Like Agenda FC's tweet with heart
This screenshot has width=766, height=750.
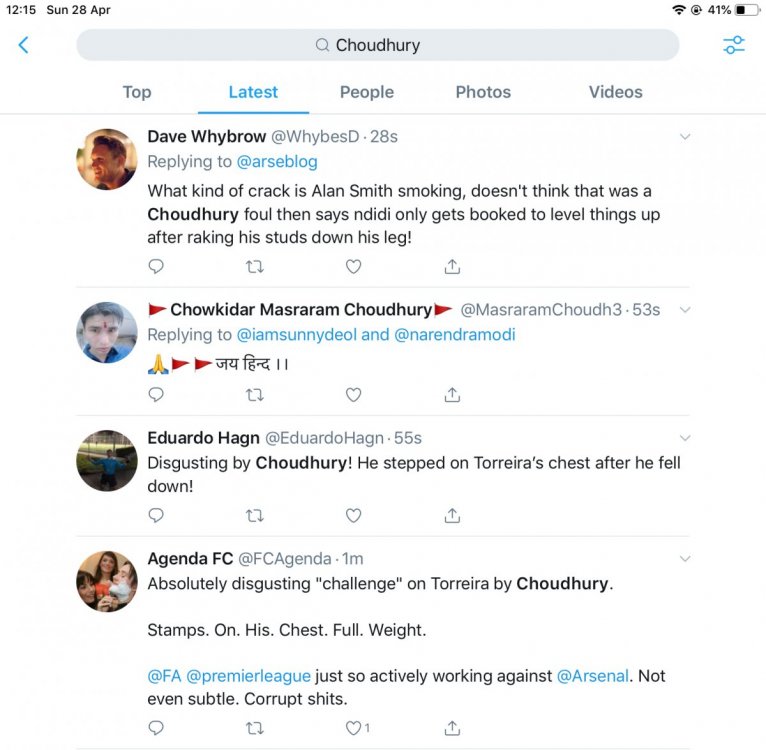coord(353,729)
